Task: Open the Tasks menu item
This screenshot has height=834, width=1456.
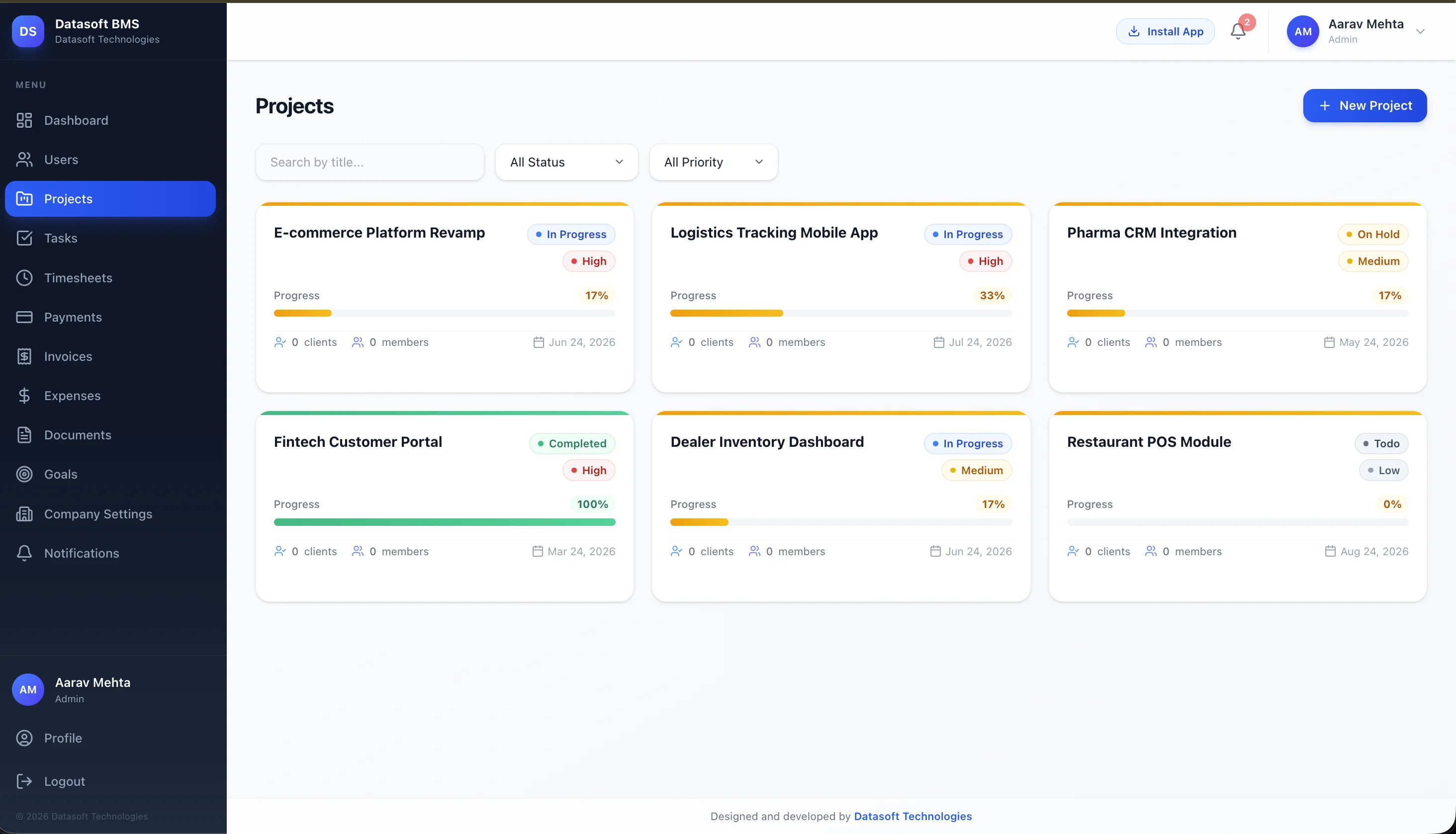Action: point(61,238)
